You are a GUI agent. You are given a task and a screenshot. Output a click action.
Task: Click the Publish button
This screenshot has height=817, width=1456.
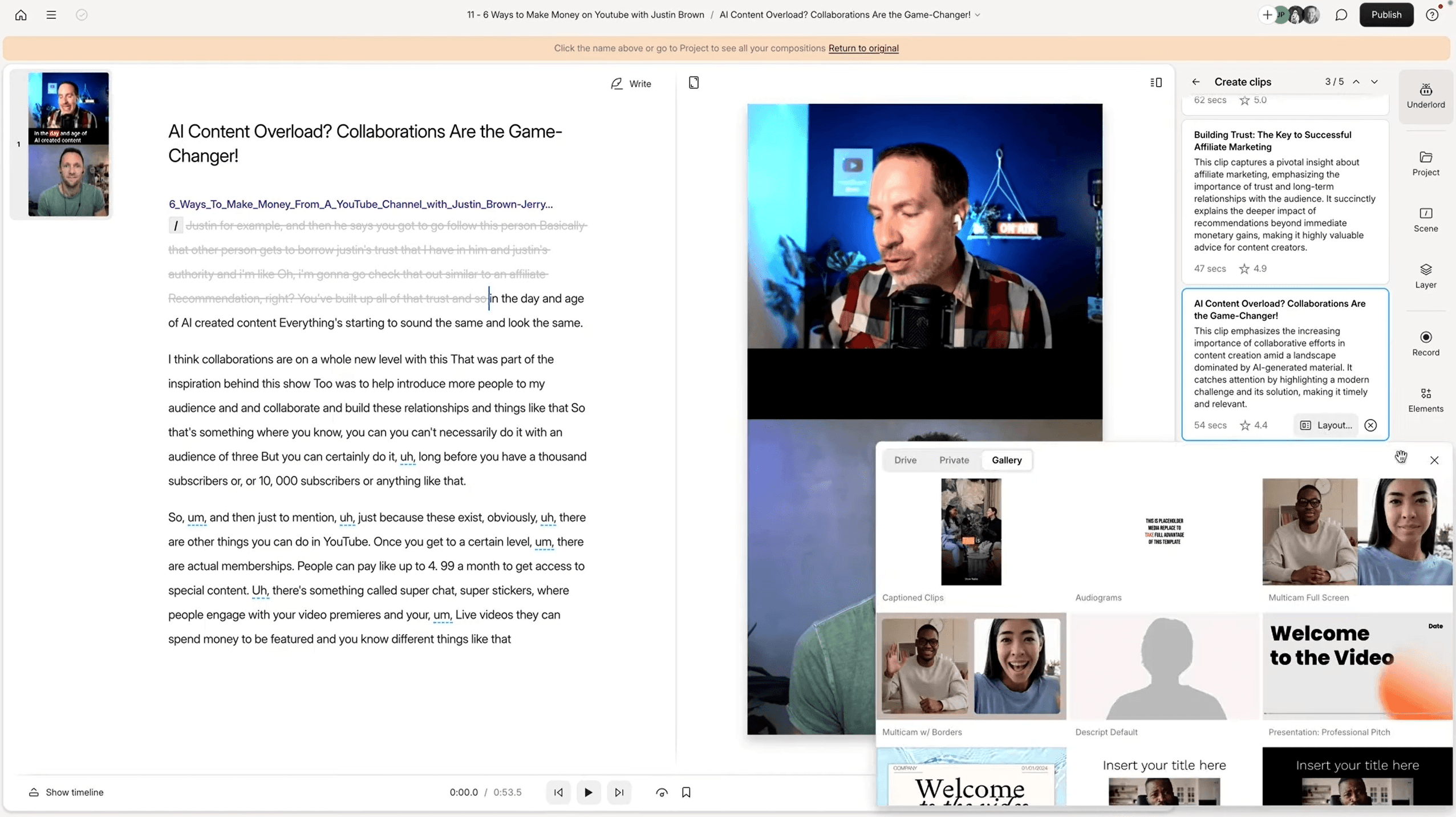(1386, 15)
